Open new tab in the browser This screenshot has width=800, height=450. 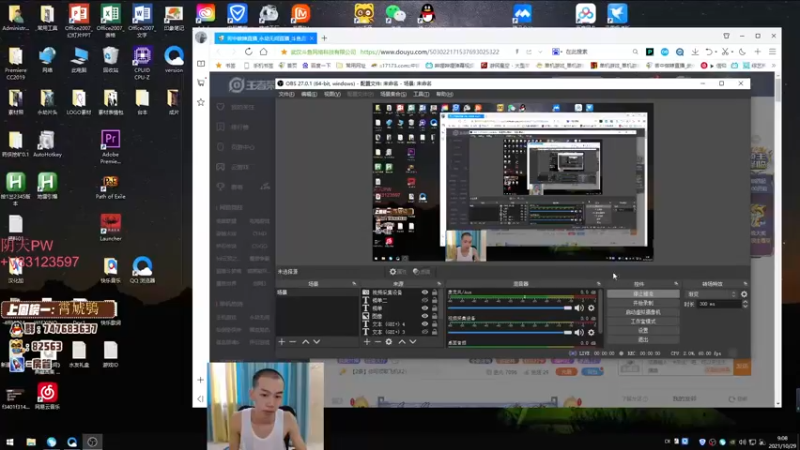(324, 38)
